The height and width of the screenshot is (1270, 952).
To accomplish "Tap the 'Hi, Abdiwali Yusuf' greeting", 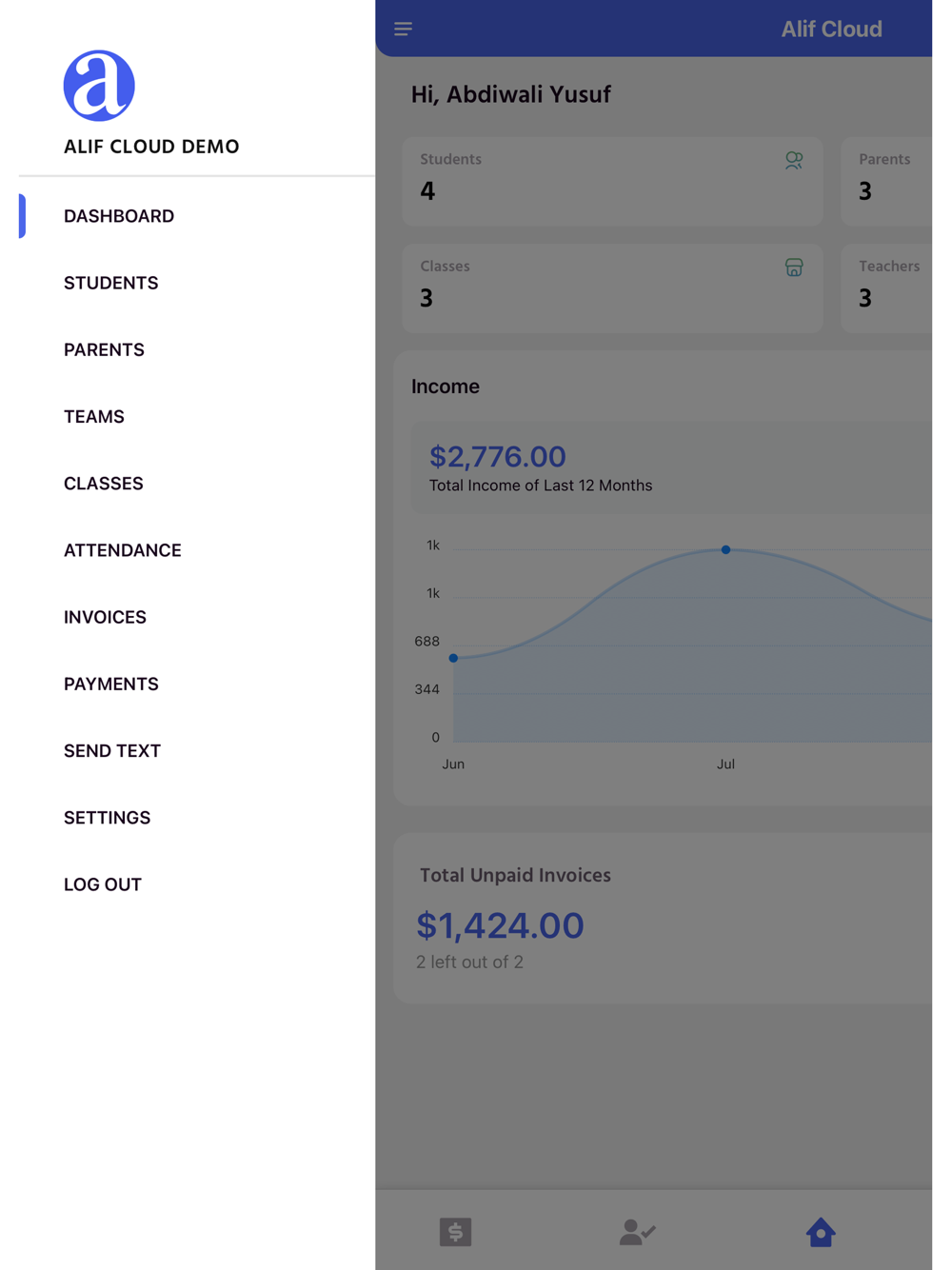I will (511, 94).
